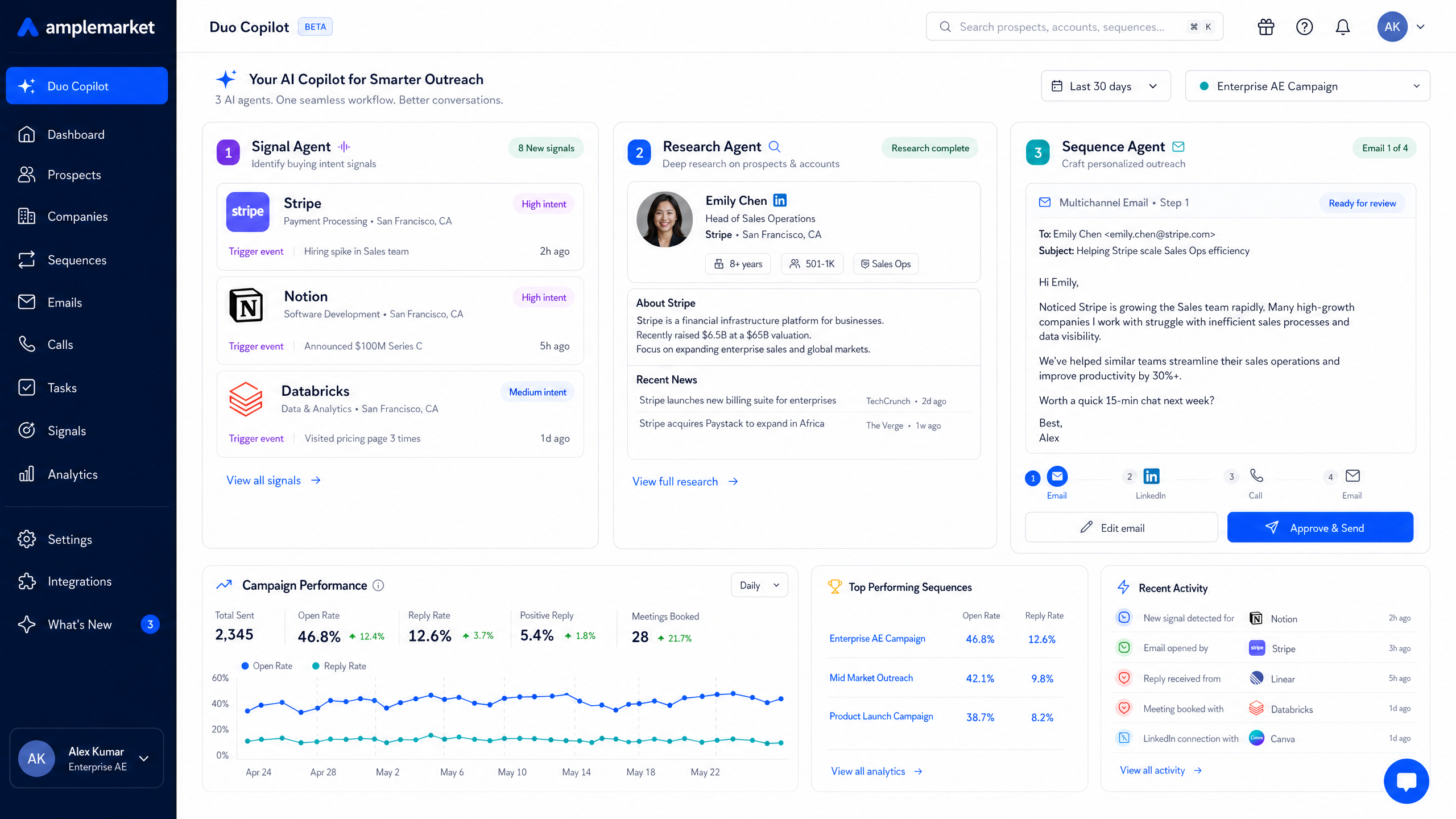
Task: Open the chat support bubble
Action: (1406, 781)
